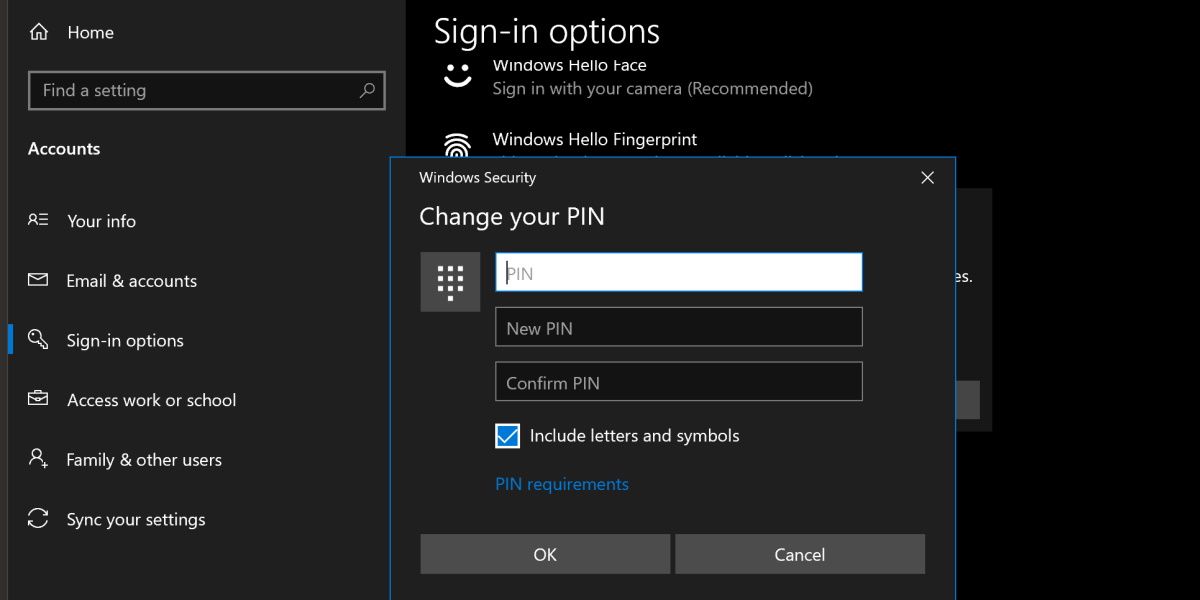1200x600 pixels.
Task: Click the dial pad icon in the PIN dialog
Action: pos(450,281)
